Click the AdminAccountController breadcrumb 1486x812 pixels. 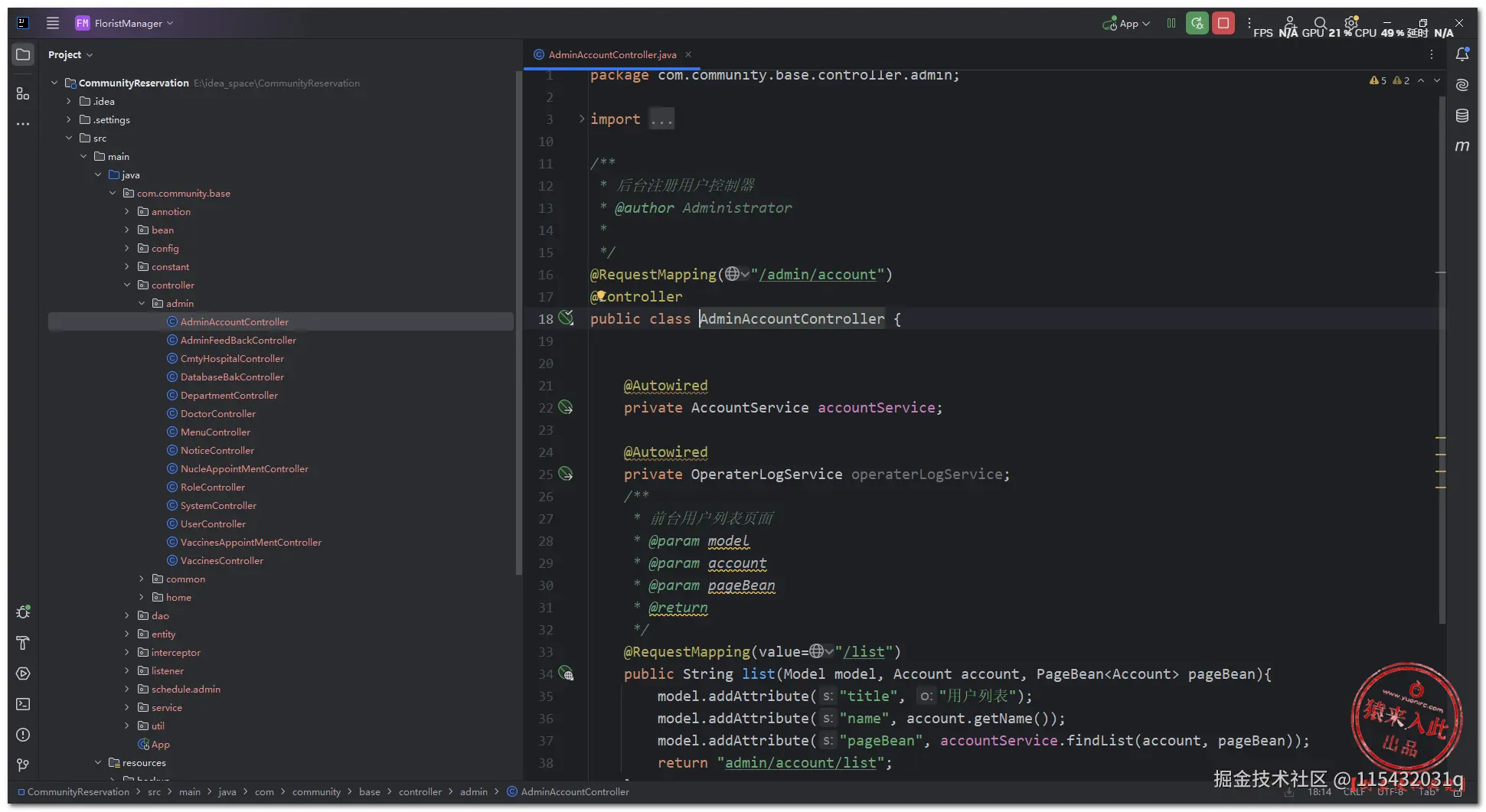(568, 791)
